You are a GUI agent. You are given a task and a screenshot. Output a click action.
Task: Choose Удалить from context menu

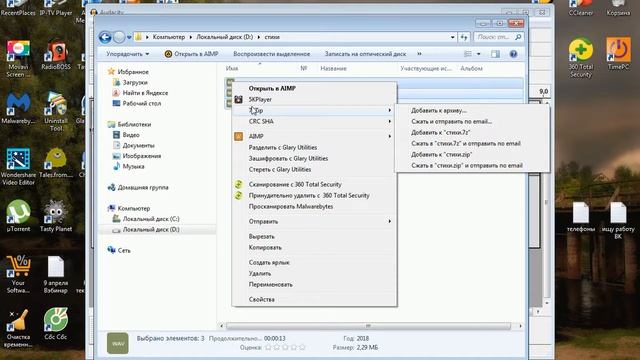(x=314, y=274)
